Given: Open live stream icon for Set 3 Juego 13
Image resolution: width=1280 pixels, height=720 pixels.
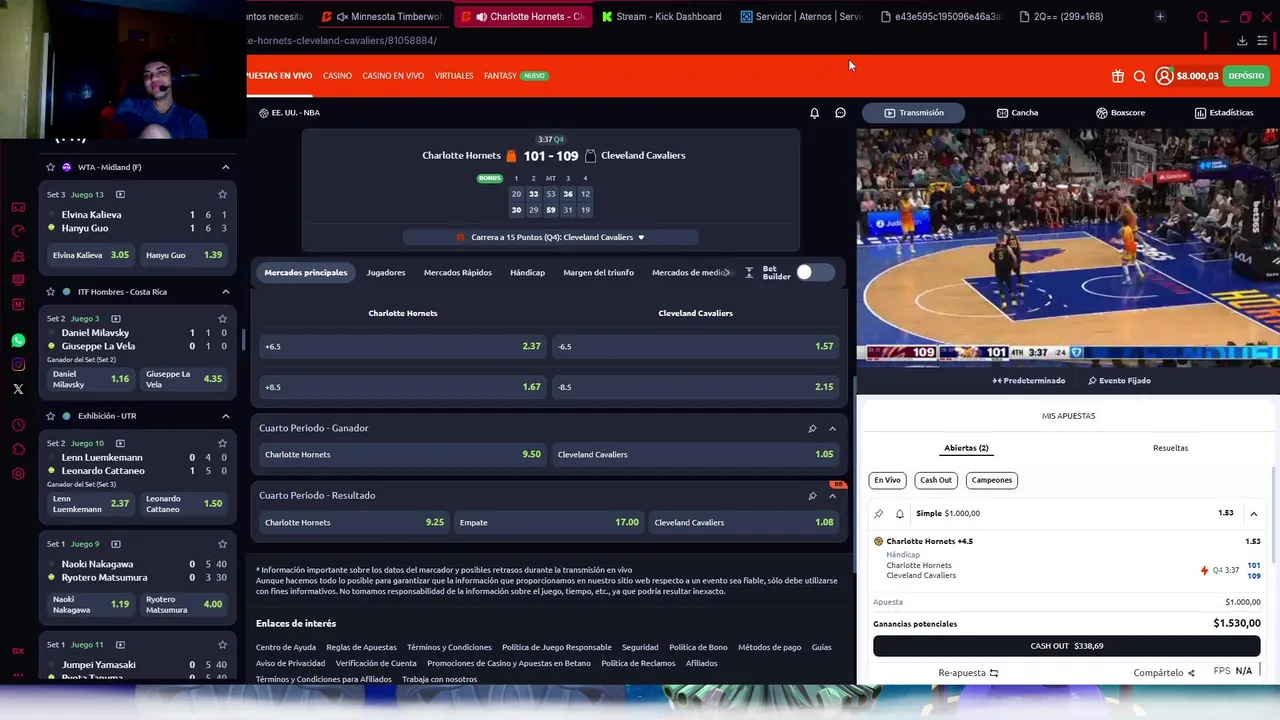Looking at the screenshot, I should point(120,194).
